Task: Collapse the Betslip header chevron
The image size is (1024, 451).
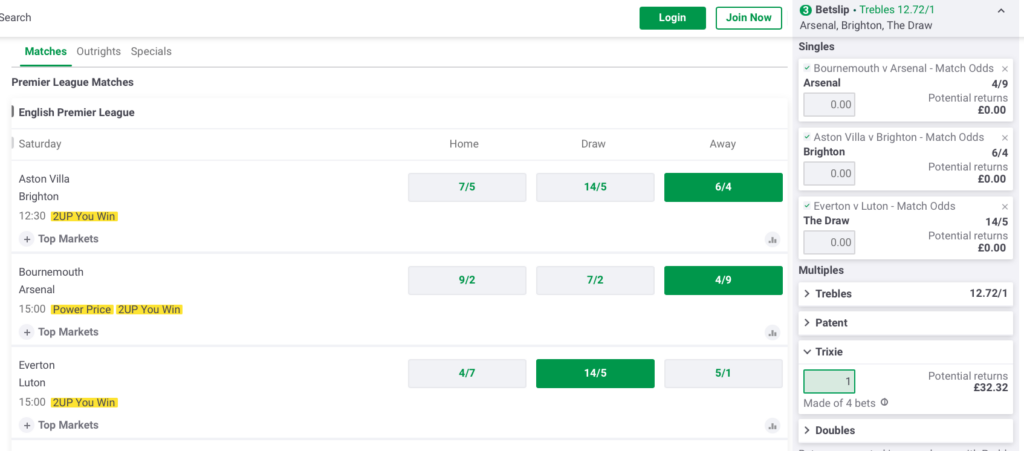Action: 1002,10
